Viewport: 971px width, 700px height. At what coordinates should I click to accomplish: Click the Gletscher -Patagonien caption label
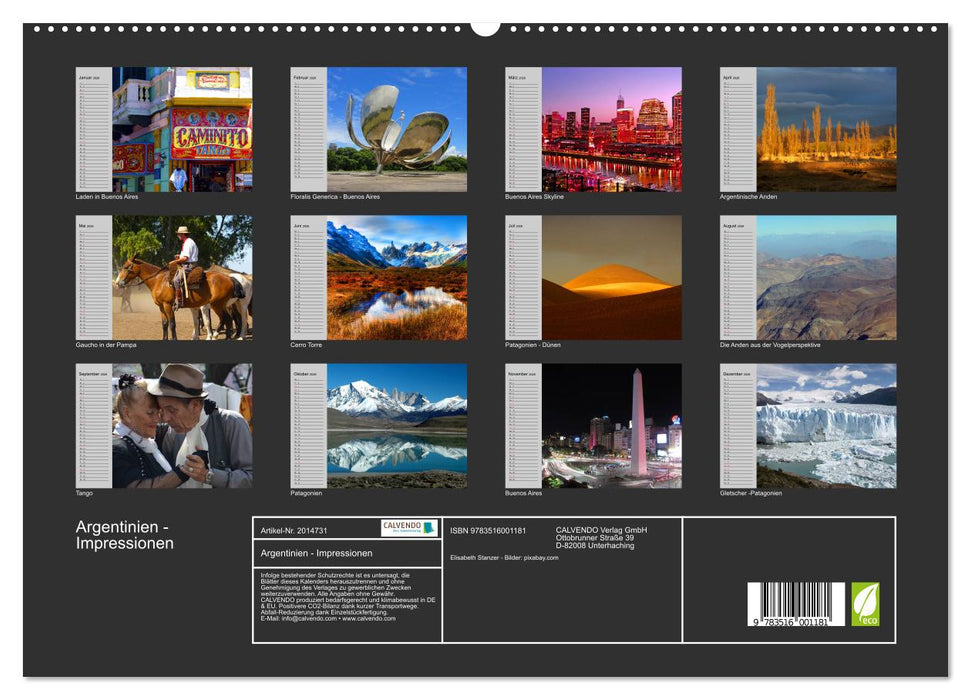(x=750, y=491)
